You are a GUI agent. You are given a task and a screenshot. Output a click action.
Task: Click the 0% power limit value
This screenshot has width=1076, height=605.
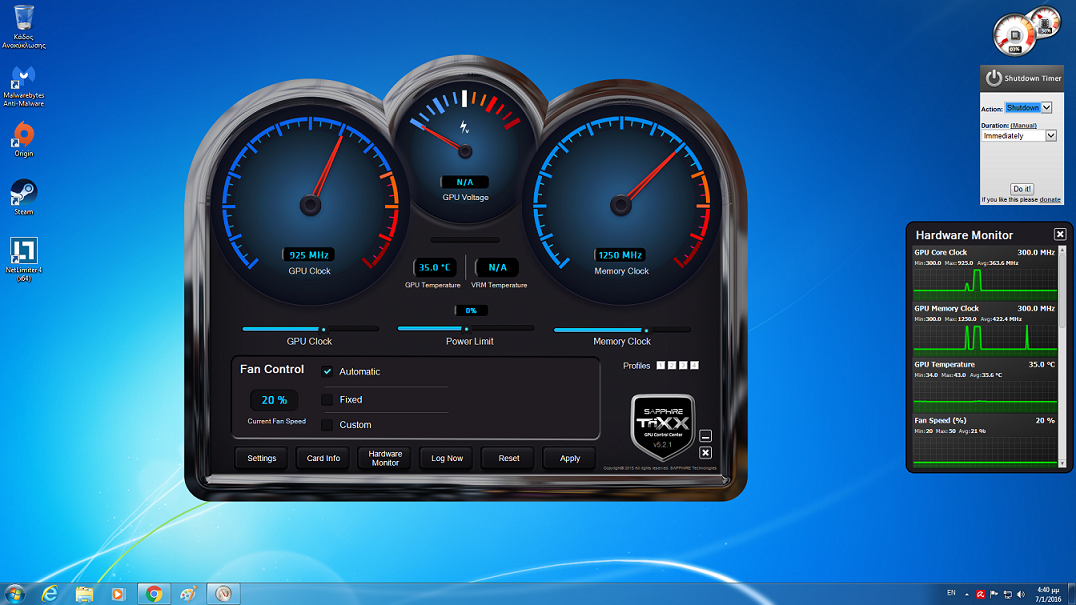pos(471,311)
